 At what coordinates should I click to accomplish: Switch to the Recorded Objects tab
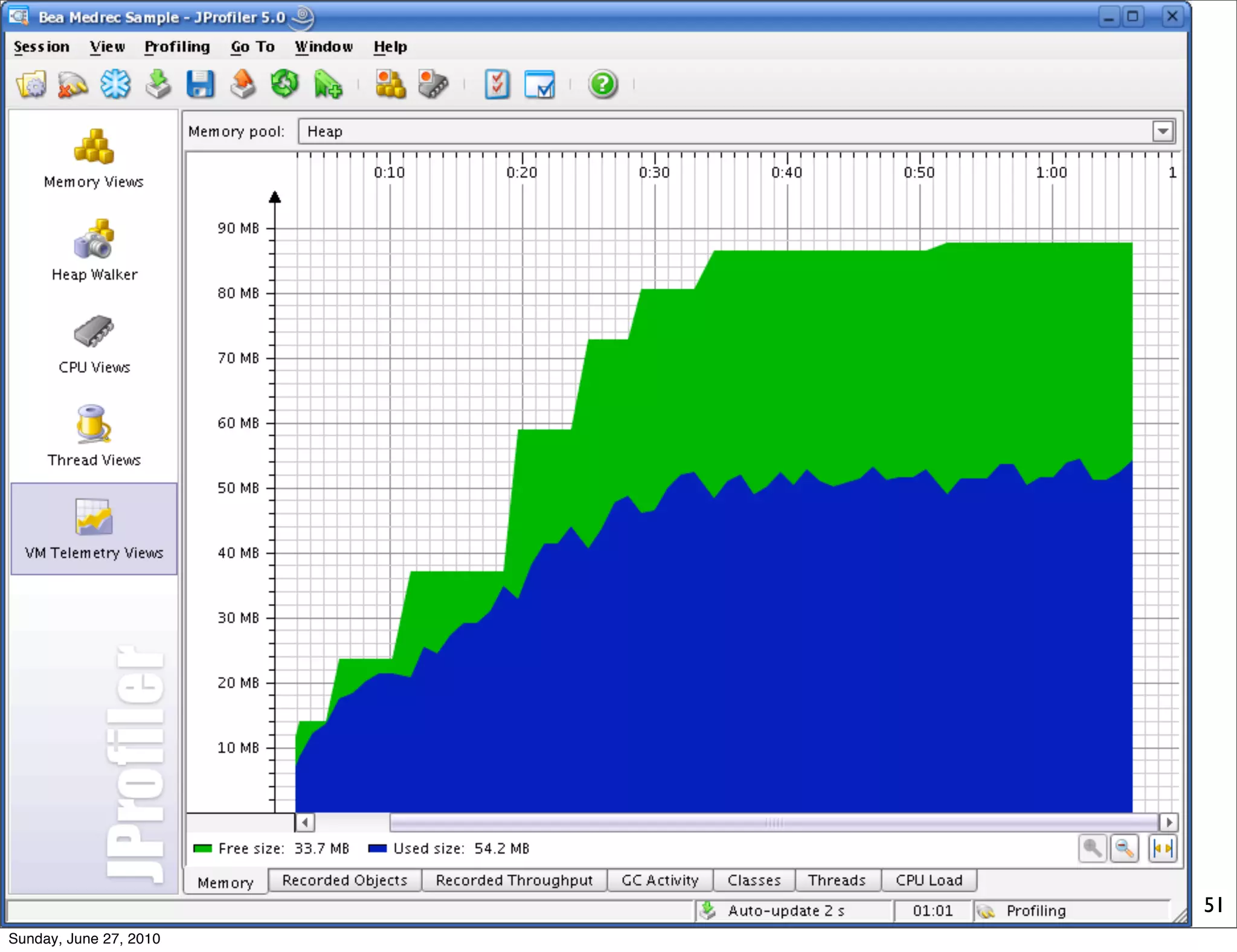pyautogui.click(x=344, y=880)
